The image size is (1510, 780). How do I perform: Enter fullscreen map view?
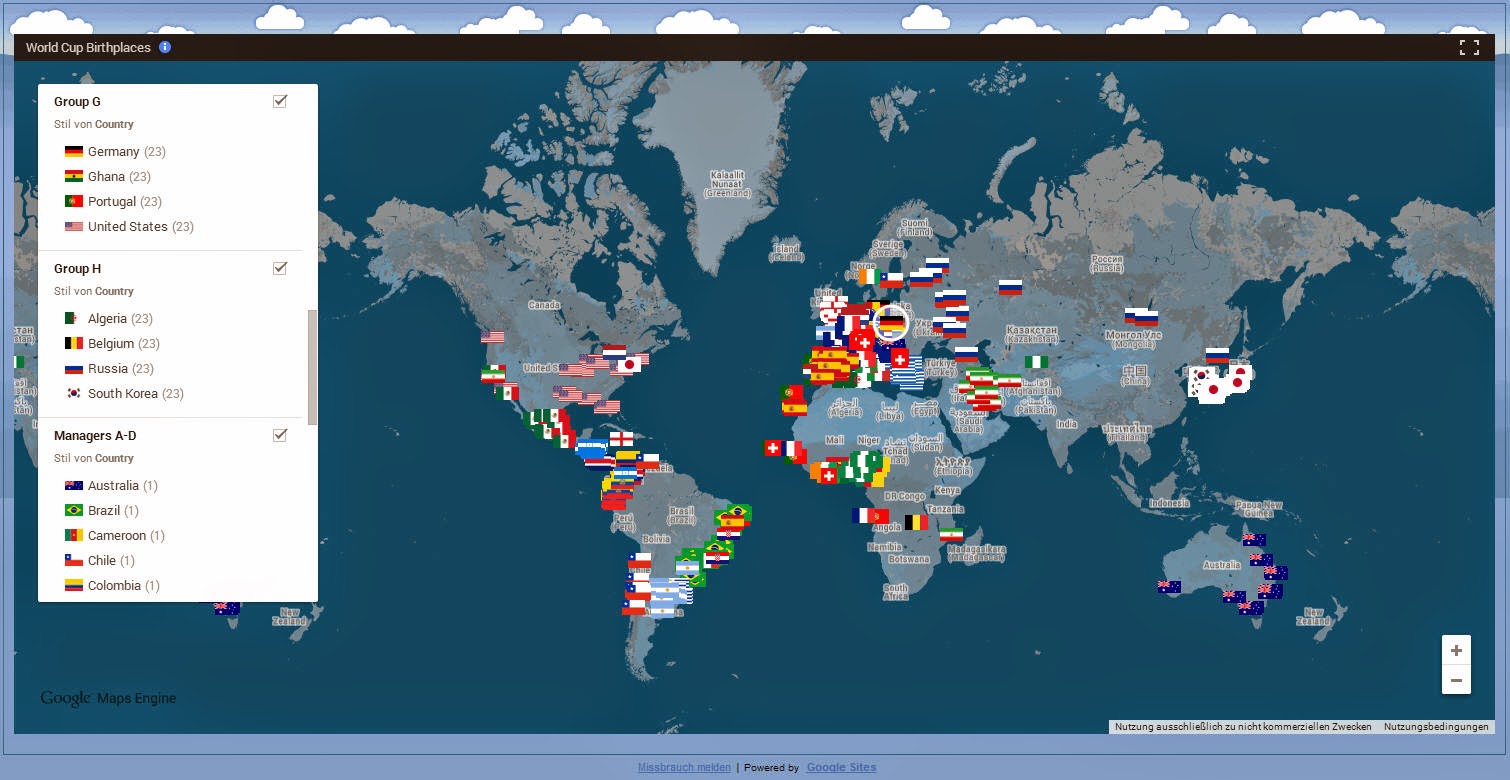coord(1469,47)
